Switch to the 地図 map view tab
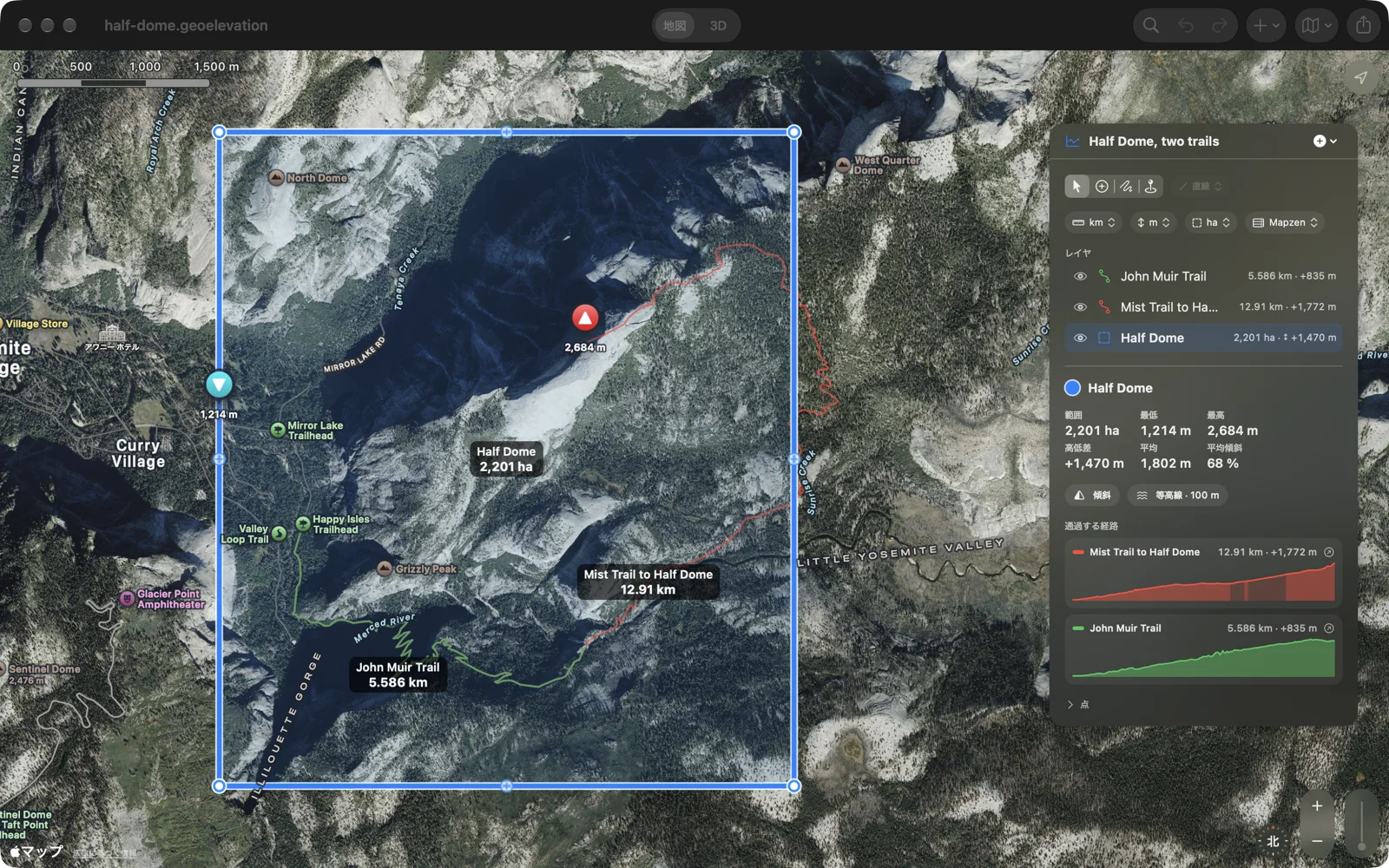The height and width of the screenshot is (868, 1389). (675, 25)
